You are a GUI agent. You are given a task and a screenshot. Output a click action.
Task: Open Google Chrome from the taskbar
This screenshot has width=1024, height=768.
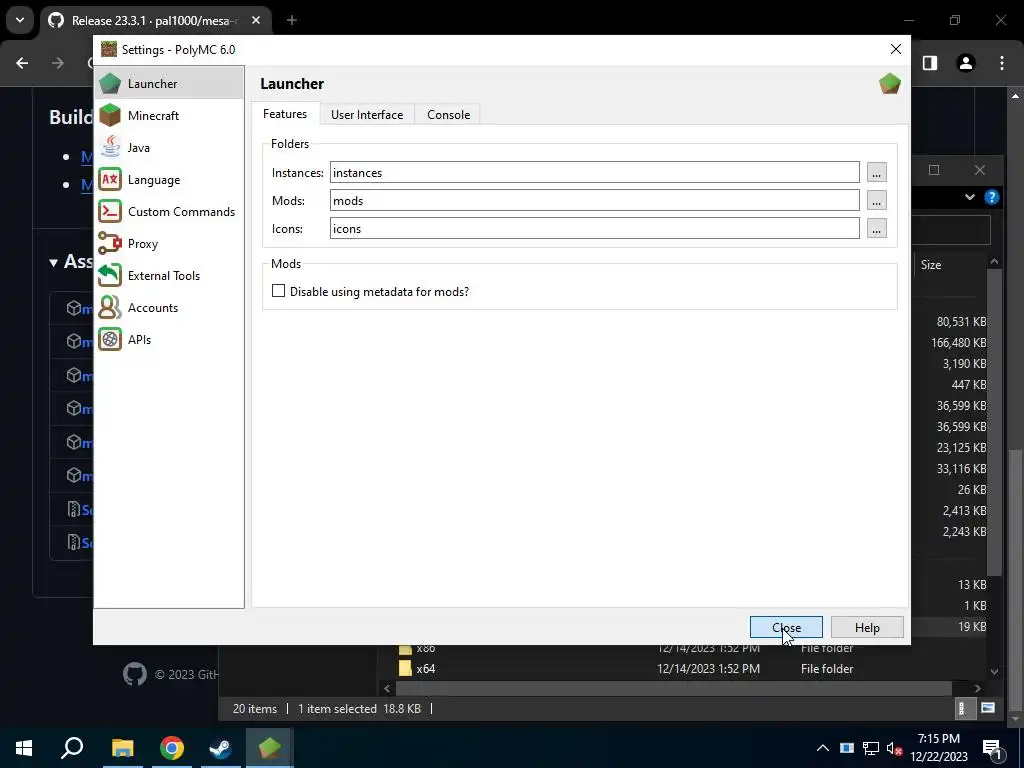point(171,748)
